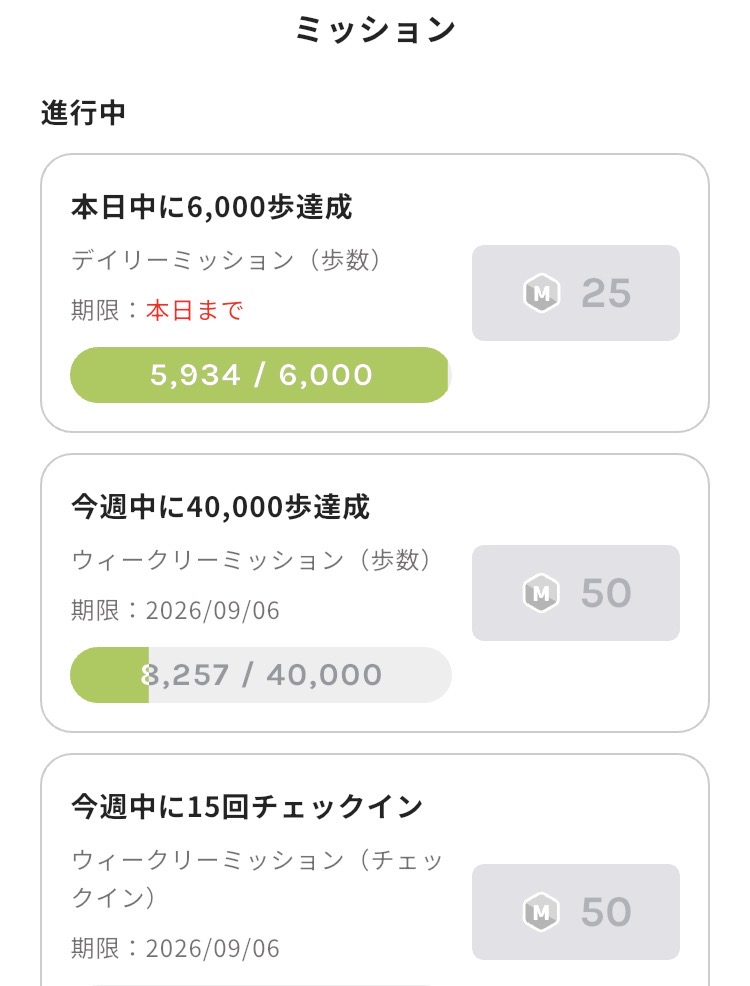
Task: Tap the ウィークリーミッション（歩数） label
Action: pos(252,560)
